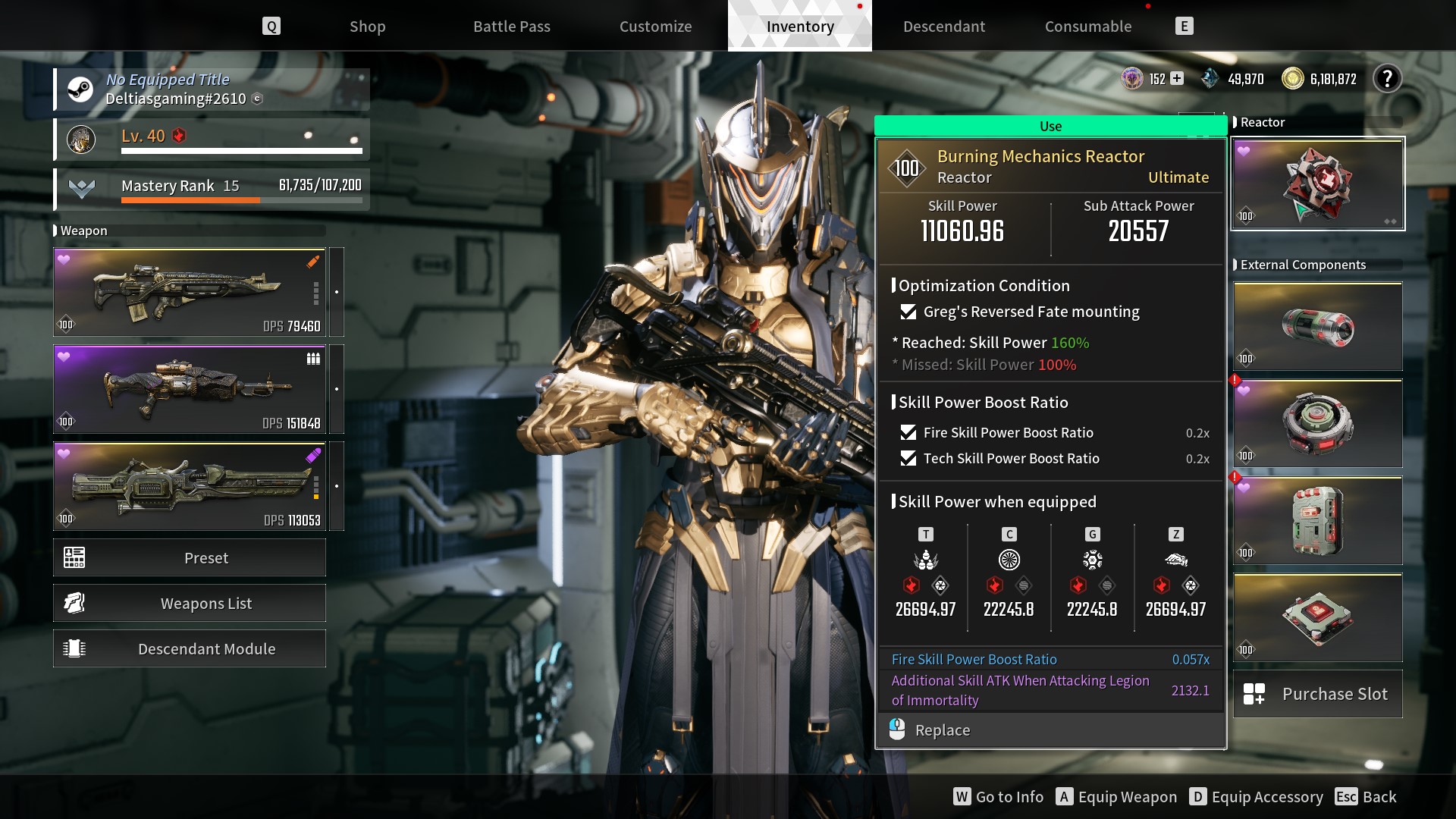Click the descendant portrait icon beside Lv. 40
The width and height of the screenshot is (1456, 819).
tap(81, 140)
